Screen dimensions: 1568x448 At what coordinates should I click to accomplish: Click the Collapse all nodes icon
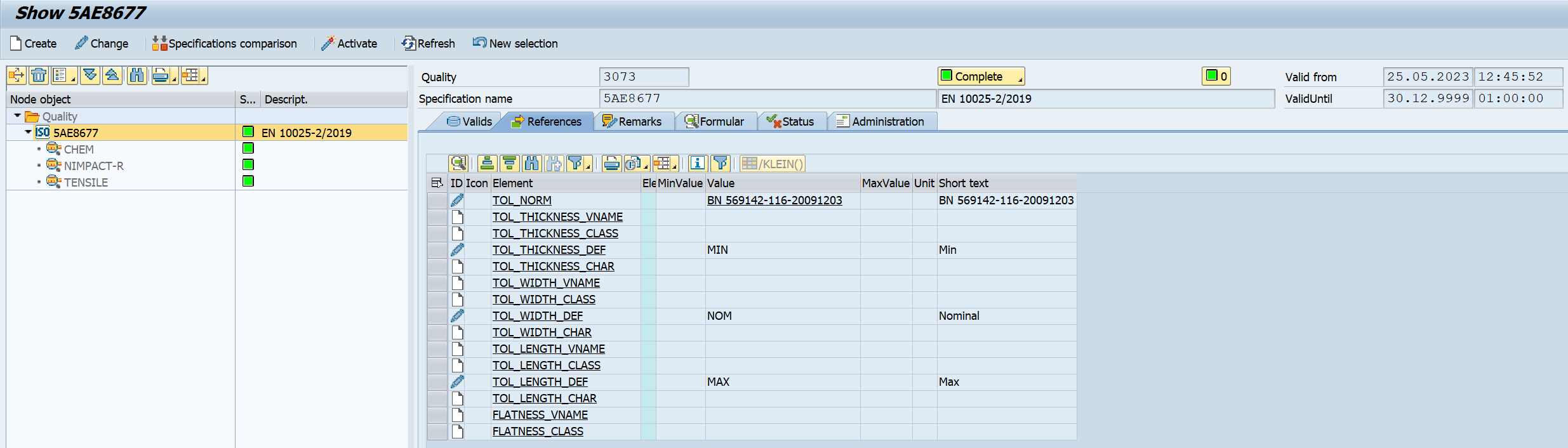112,76
